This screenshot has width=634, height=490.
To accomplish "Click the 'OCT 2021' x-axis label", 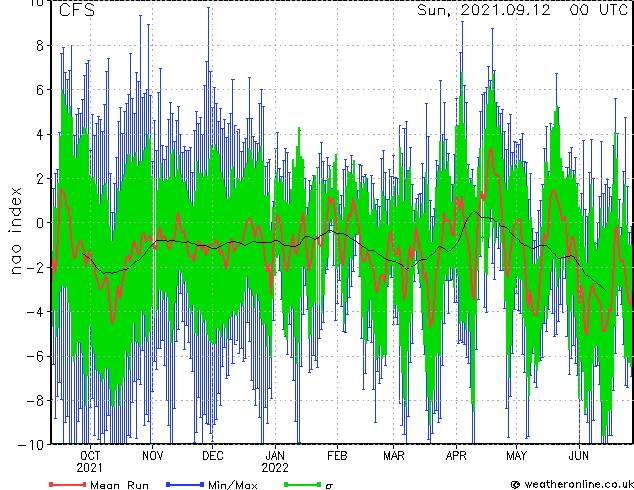I will [89, 462].
